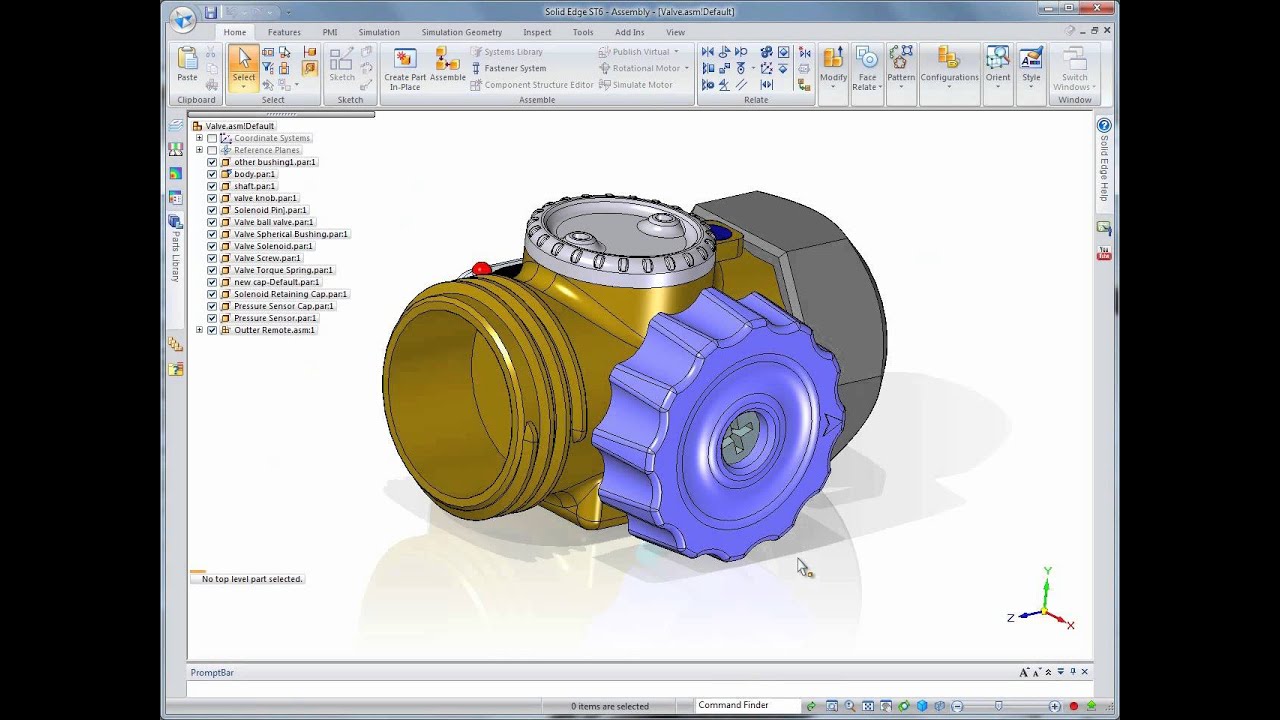
Task: Open the YouTube side panel icon
Action: pyautogui.click(x=1104, y=254)
